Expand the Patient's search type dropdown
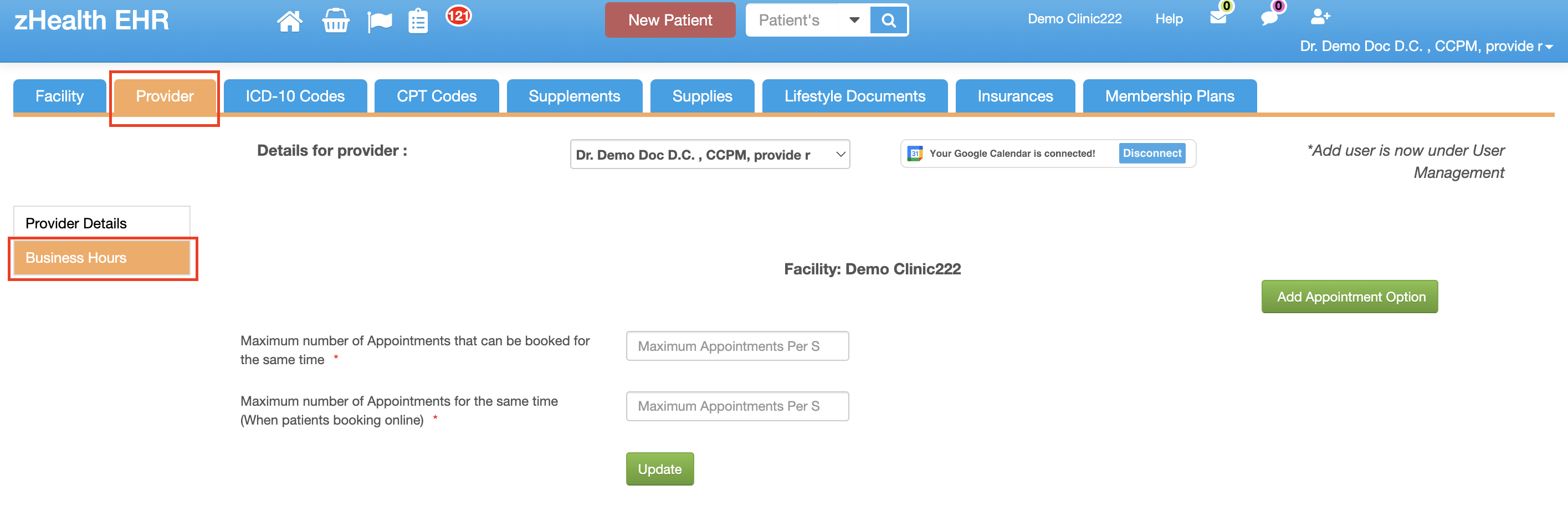Screen dimensions: 1568x531 [853, 20]
